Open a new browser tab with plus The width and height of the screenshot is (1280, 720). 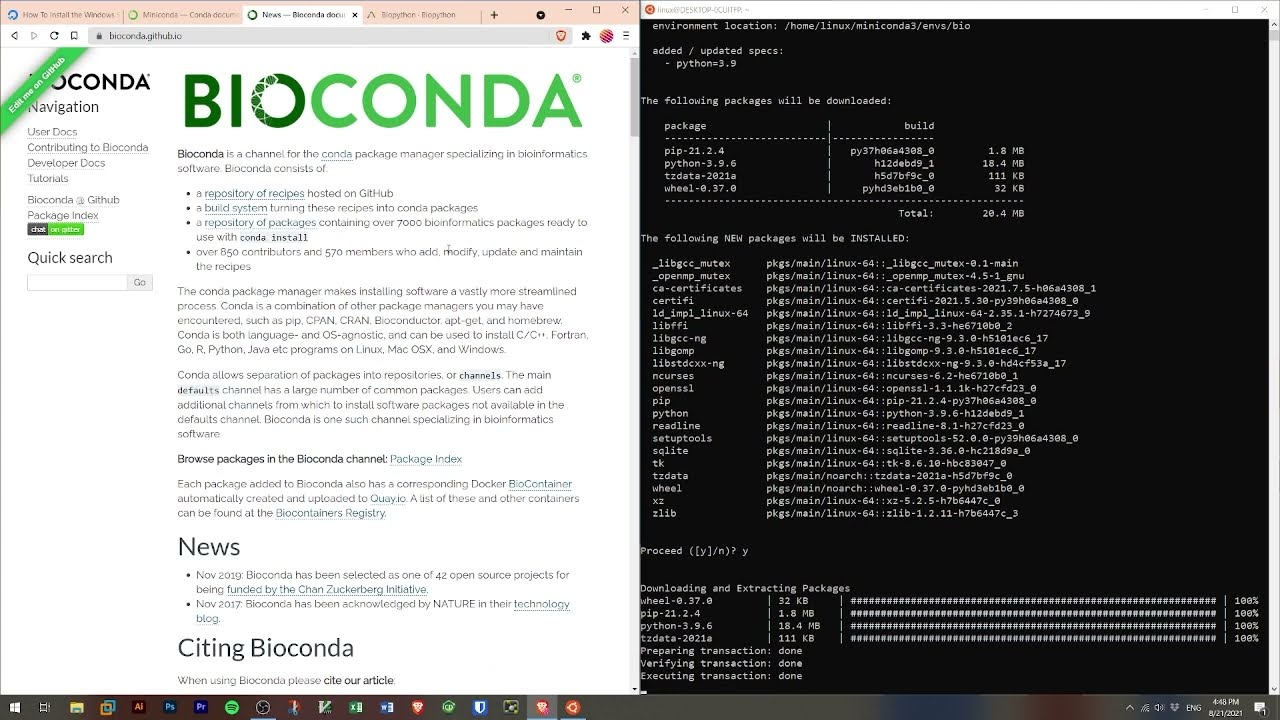coord(494,15)
